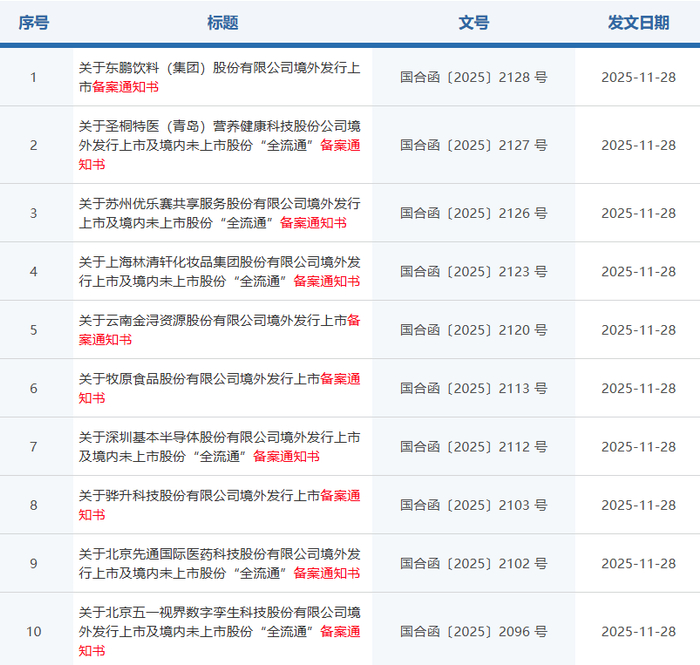Click the 发文日期 column header

[x=638, y=23]
